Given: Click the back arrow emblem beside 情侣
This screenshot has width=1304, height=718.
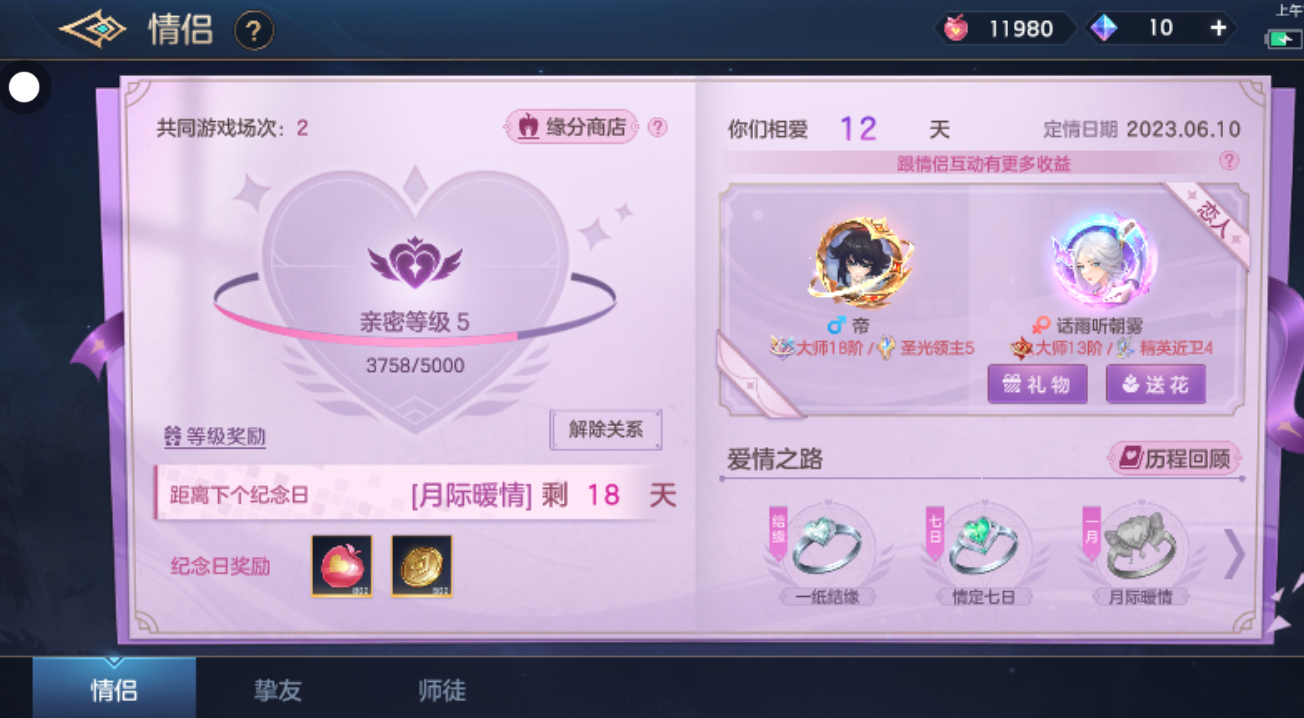Looking at the screenshot, I should pos(93,29).
